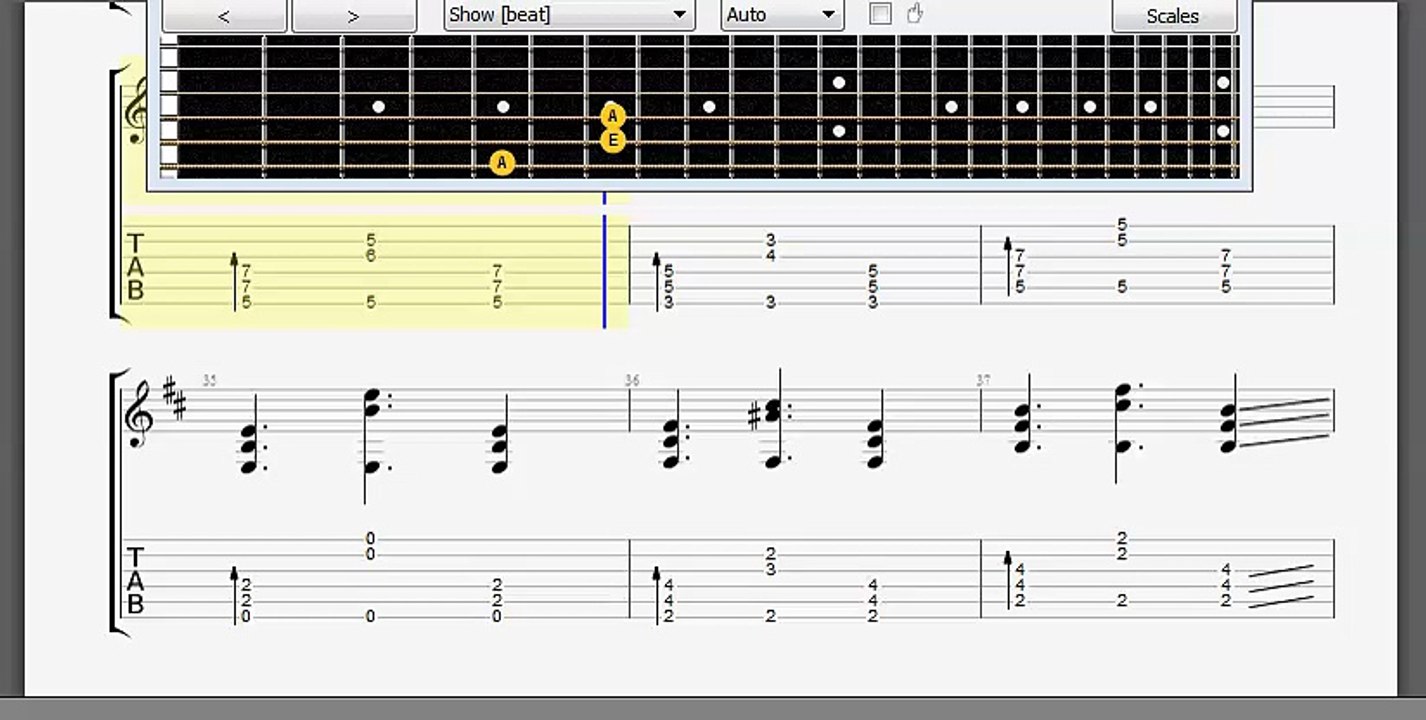Select strum arrow in measure 36 lower tab

657,595
